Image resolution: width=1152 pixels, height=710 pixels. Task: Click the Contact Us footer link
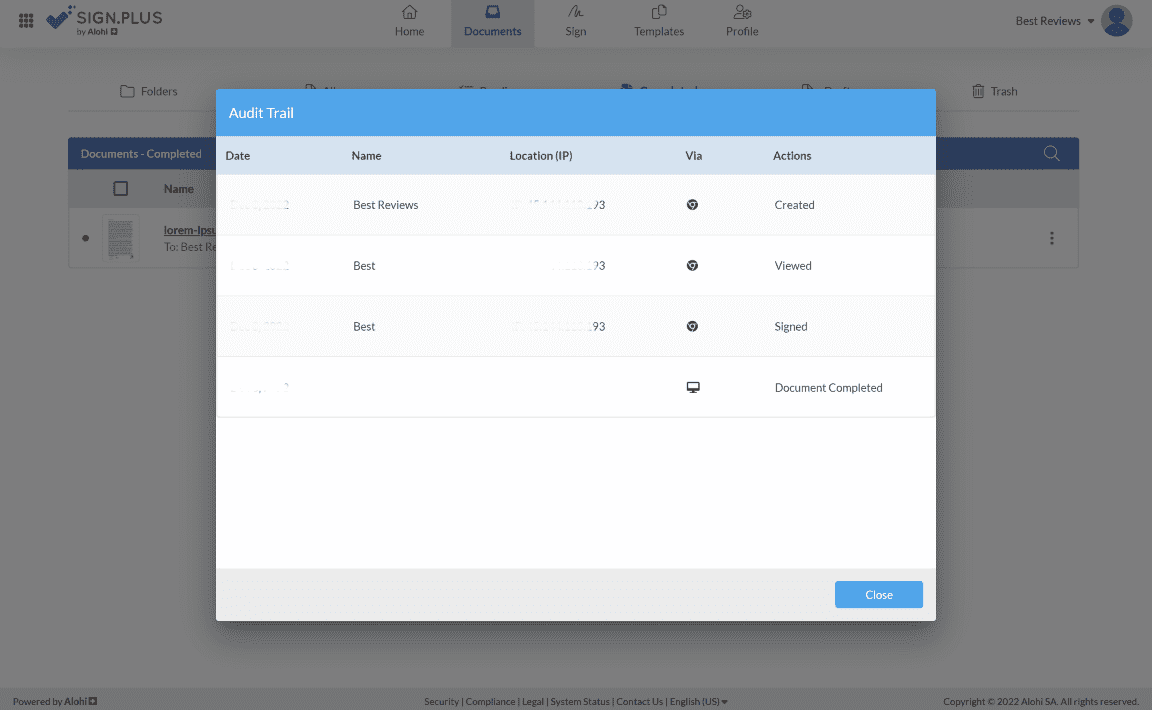pos(640,702)
